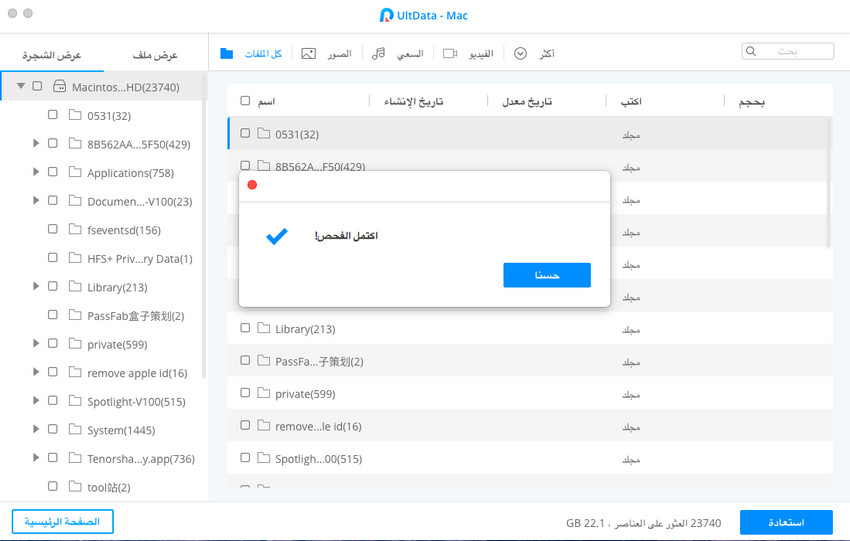Click the Photos picture icon in toolbar
The height and width of the screenshot is (541, 850).
(x=308, y=53)
